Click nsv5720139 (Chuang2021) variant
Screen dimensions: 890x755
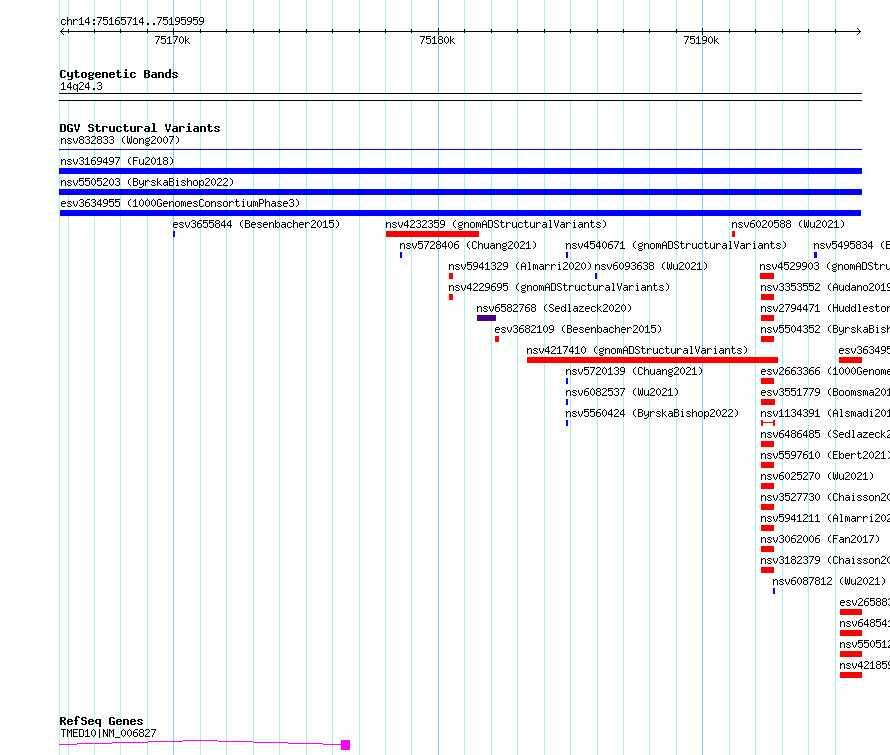[634, 371]
